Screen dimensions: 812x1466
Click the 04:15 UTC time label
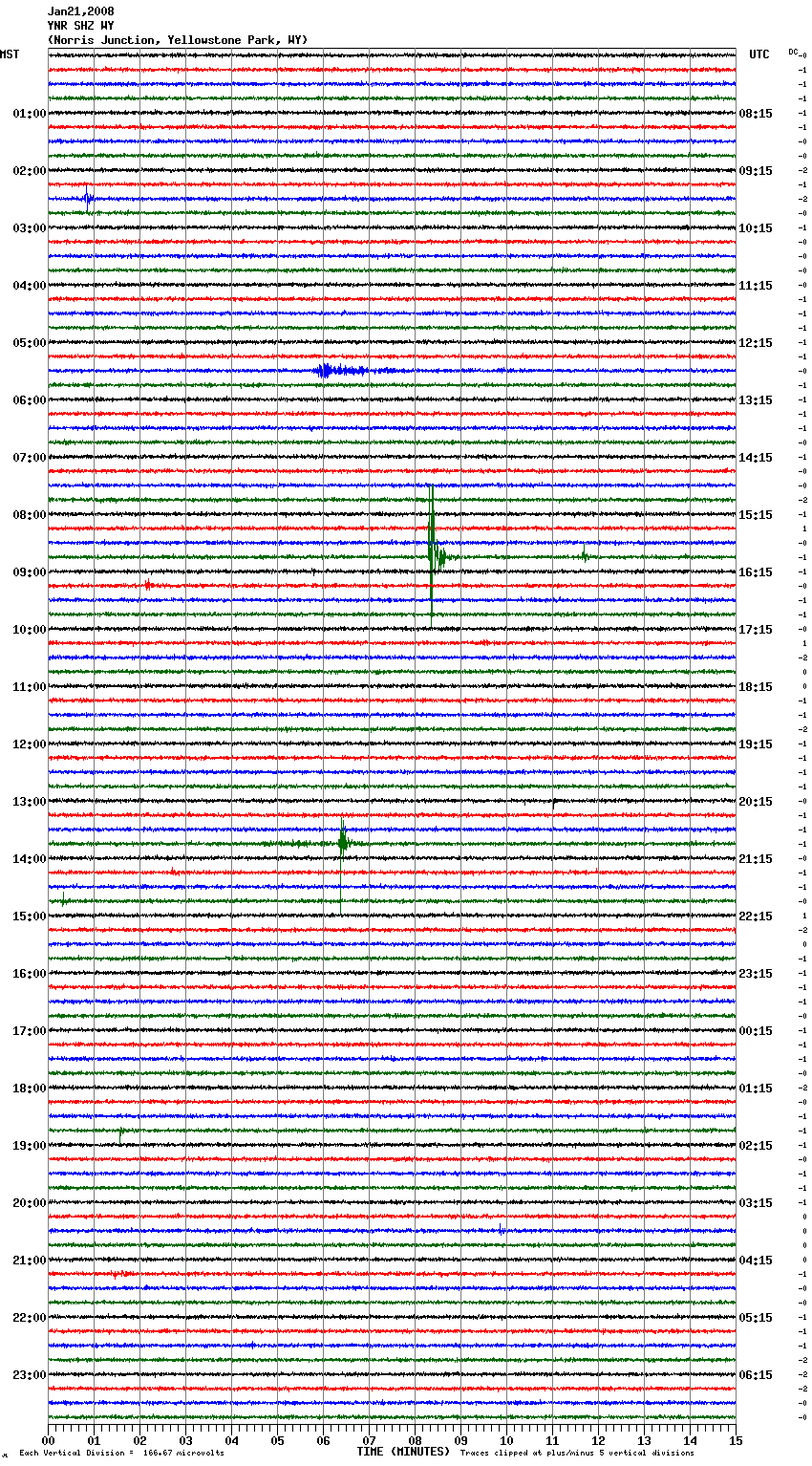pos(756,1261)
